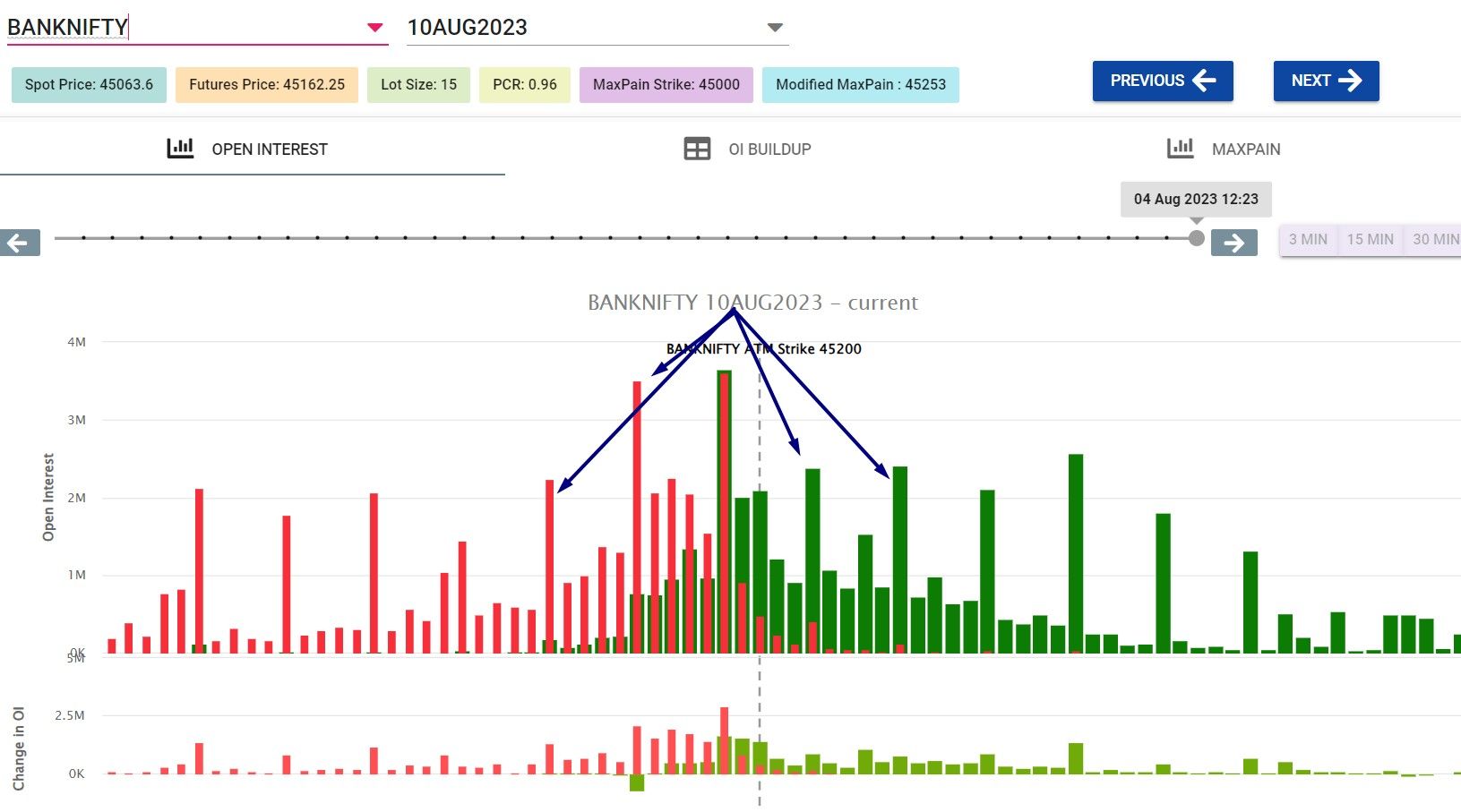Click the PCR 0.96 badge
1461x812 pixels.
(x=525, y=85)
